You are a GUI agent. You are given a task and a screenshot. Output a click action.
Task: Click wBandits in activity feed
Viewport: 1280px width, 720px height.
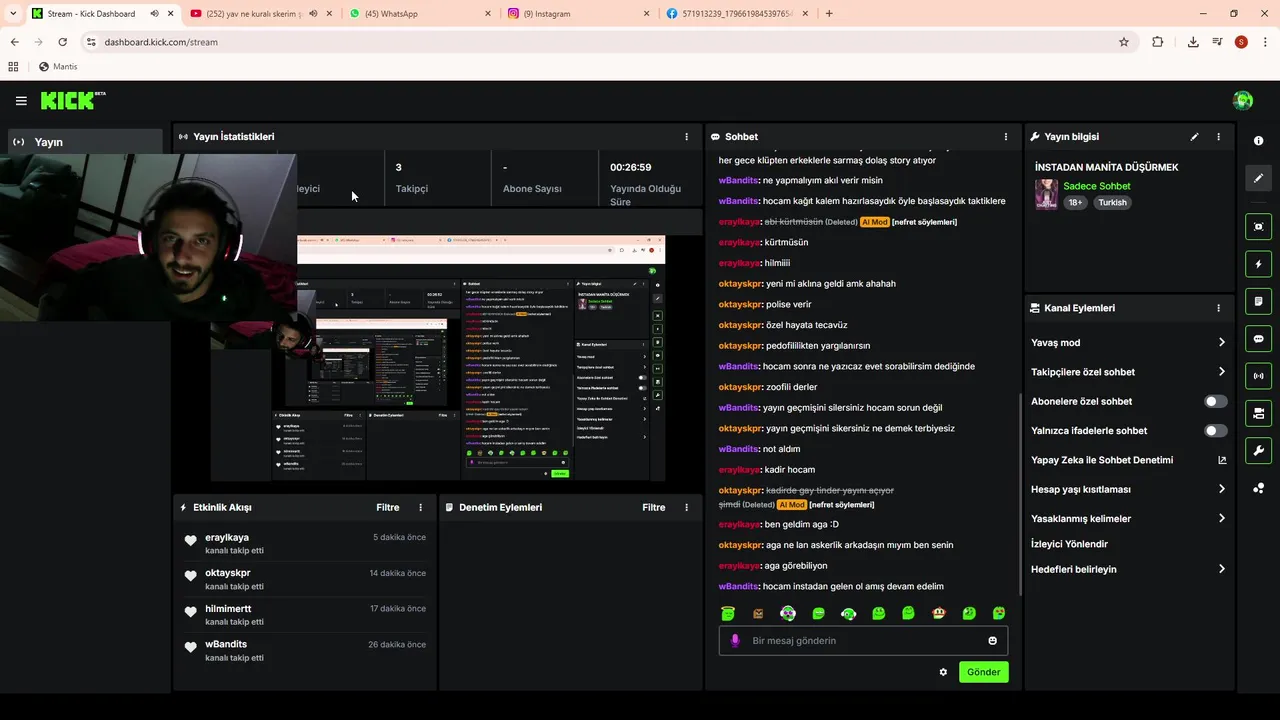(x=226, y=644)
